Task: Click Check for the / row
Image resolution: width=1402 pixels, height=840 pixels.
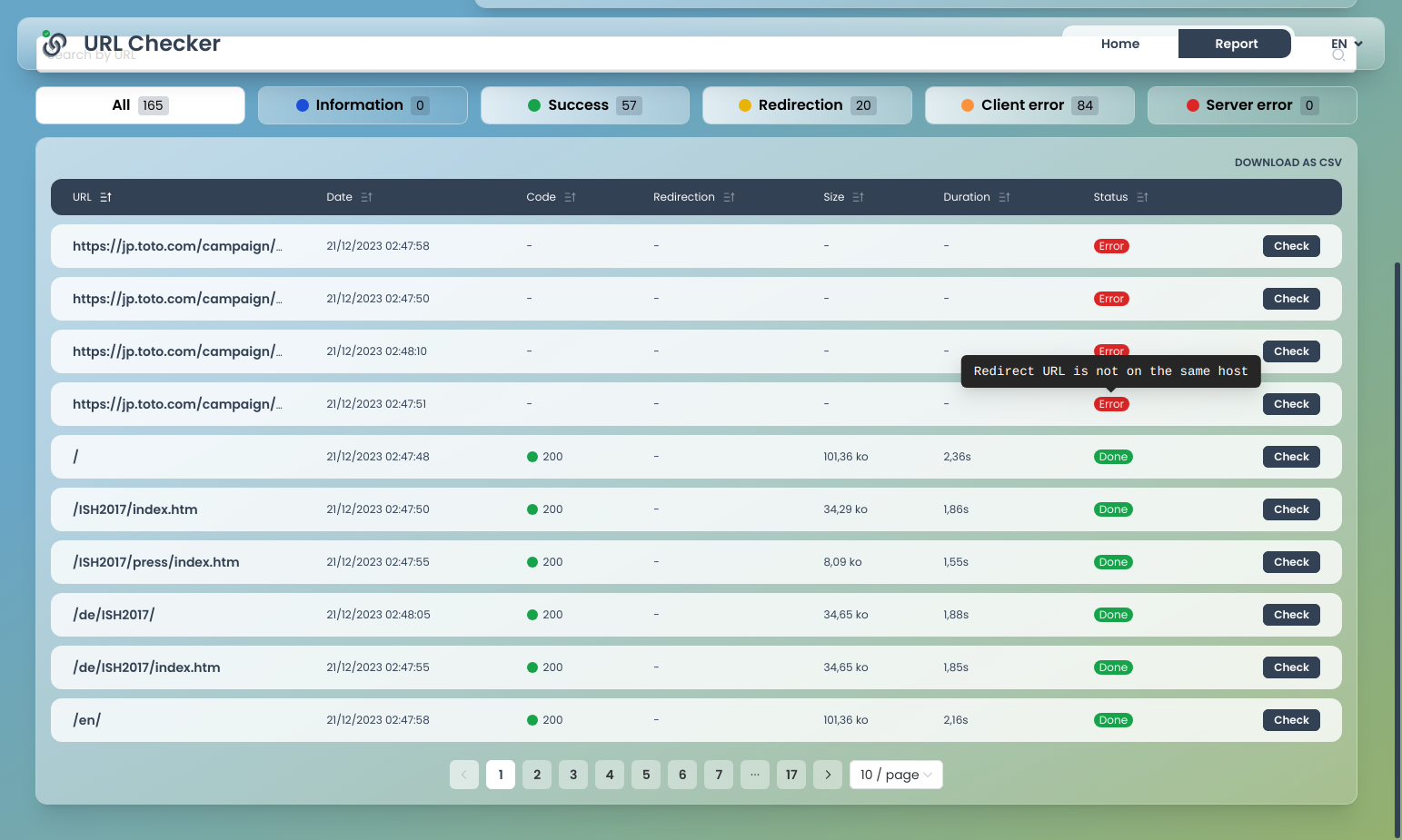Action: (x=1291, y=457)
